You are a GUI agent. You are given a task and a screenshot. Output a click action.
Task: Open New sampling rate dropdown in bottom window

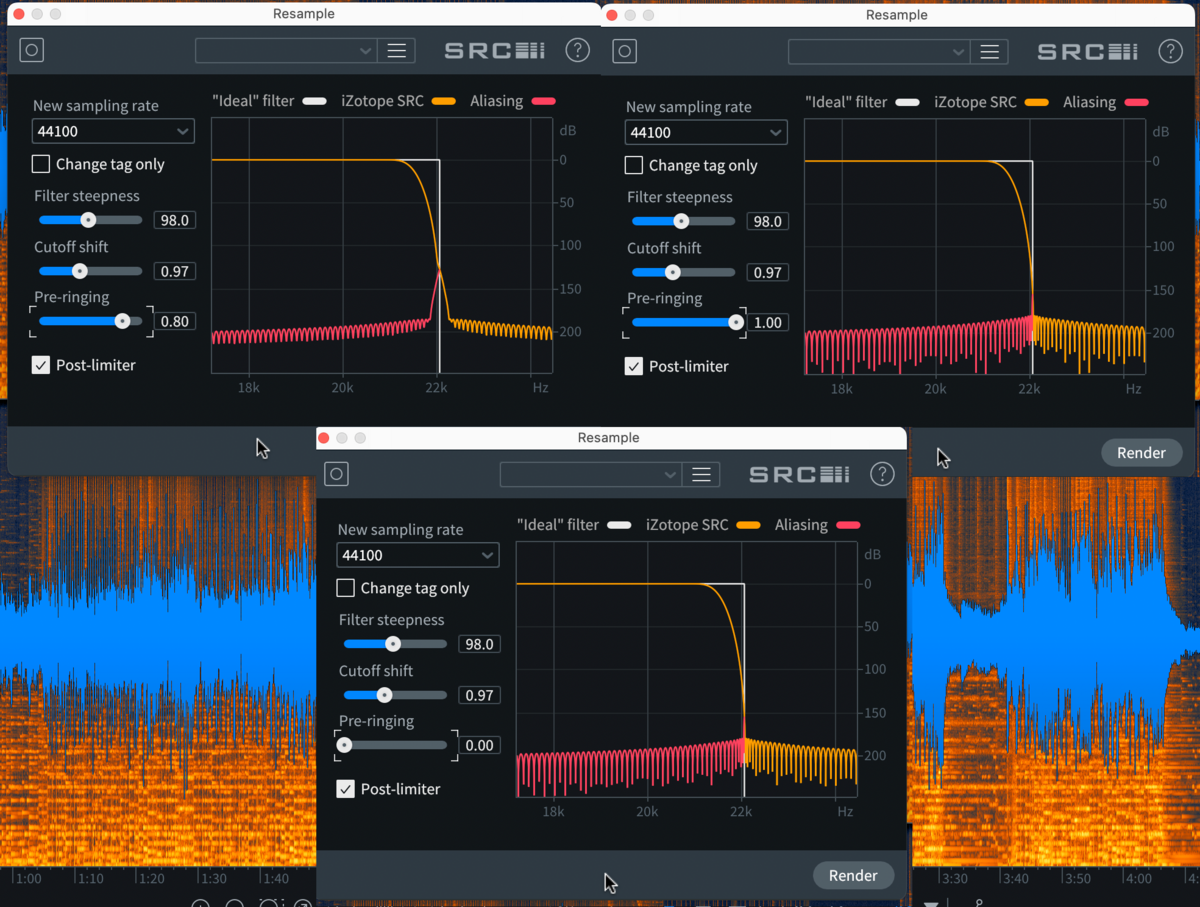point(418,555)
